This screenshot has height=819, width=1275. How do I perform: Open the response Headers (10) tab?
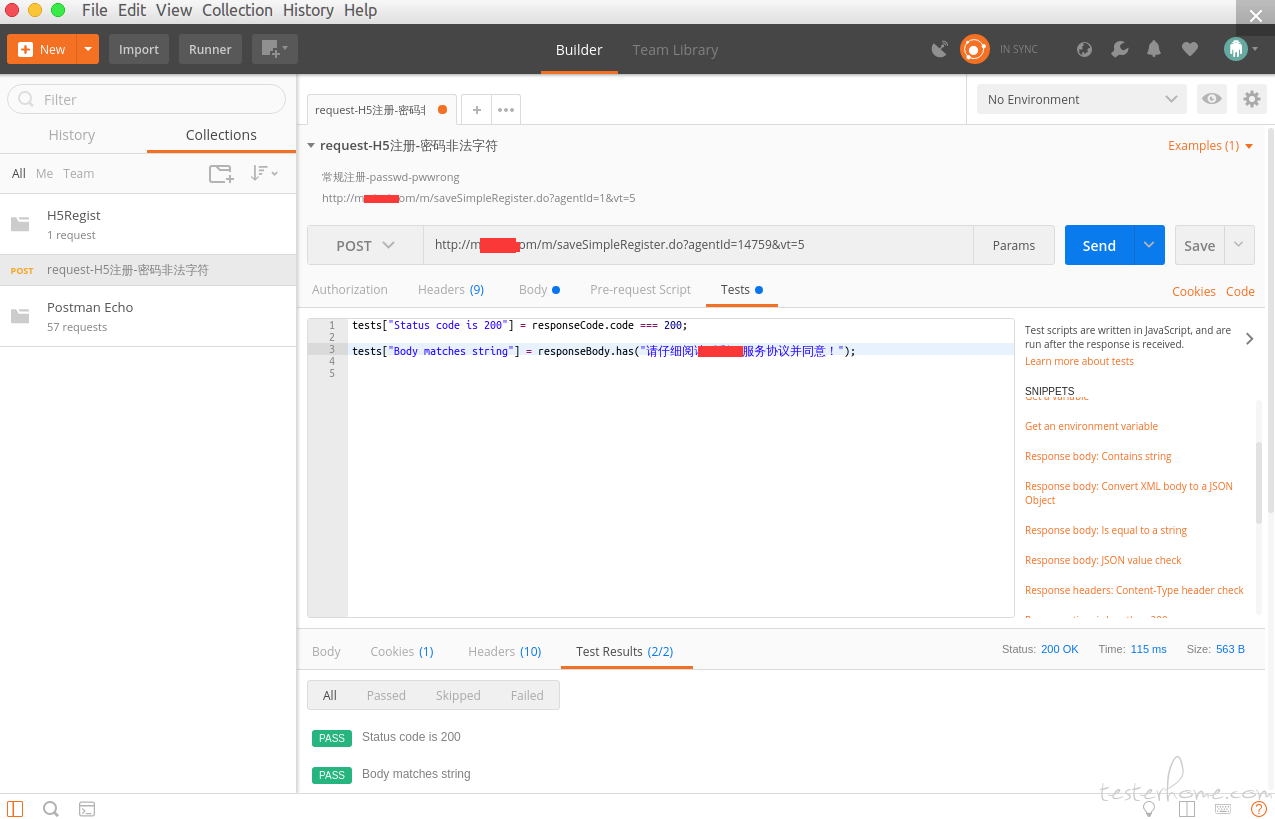pos(505,652)
